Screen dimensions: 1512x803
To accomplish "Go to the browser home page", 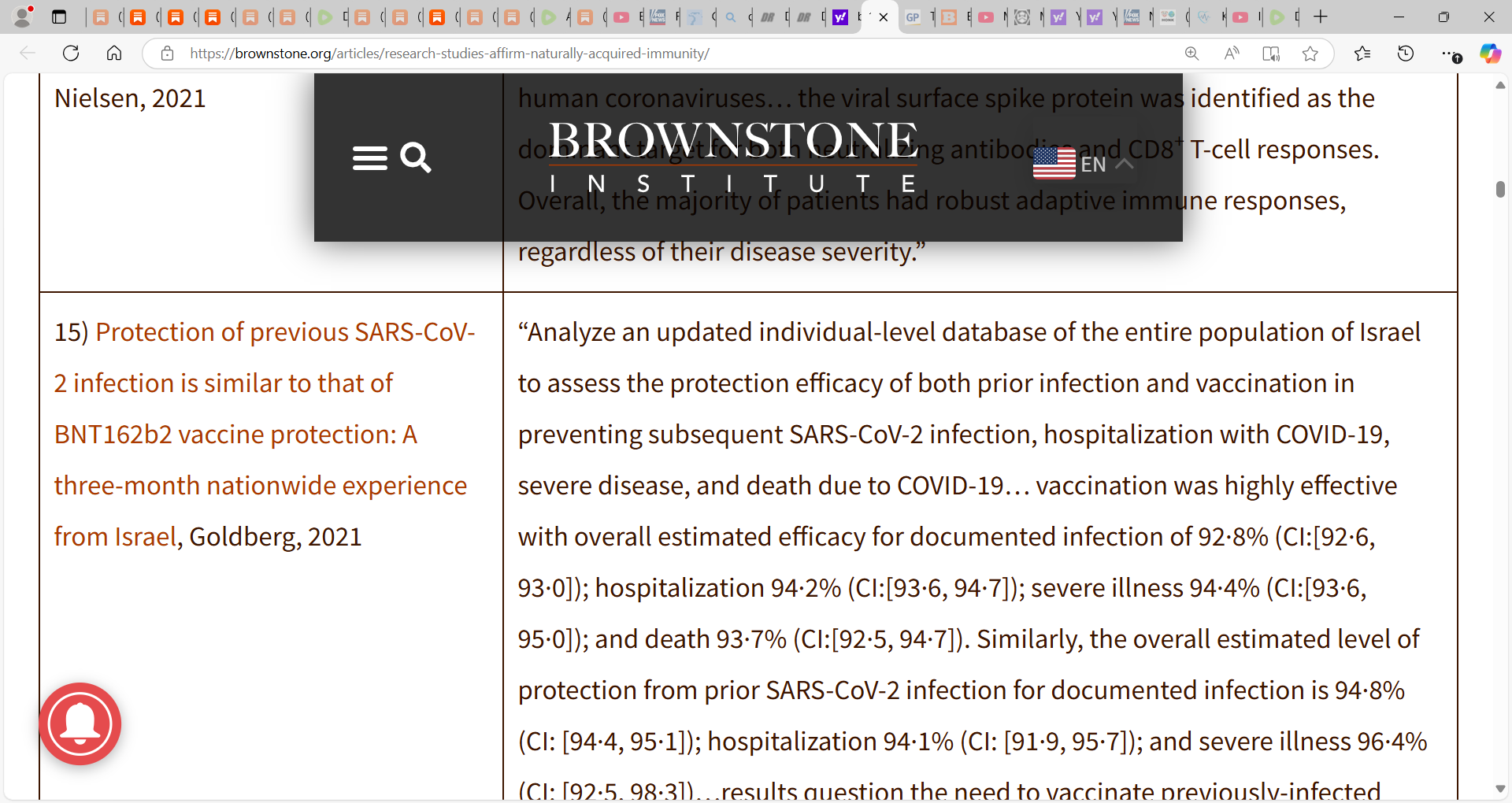I will coord(114,54).
